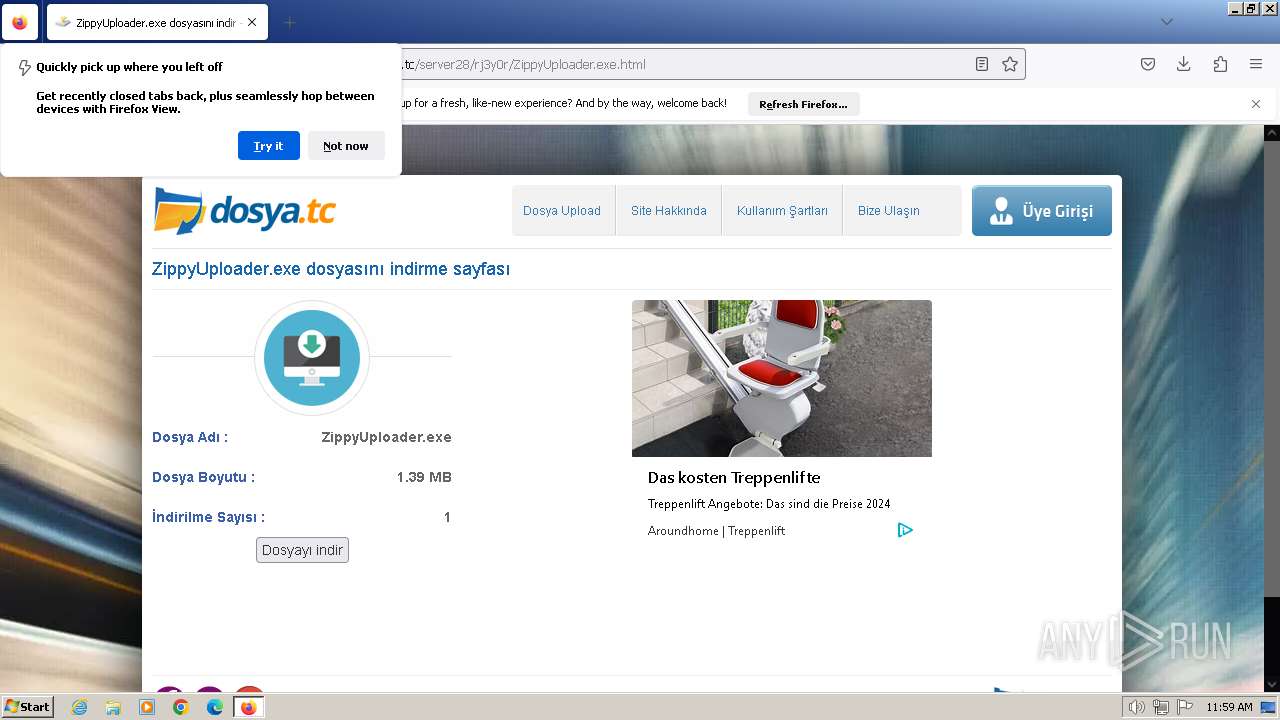Select the ZippyUploader.exe dosyasını indir tab
Viewport: 1280px width, 720px height.
click(157, 22)
